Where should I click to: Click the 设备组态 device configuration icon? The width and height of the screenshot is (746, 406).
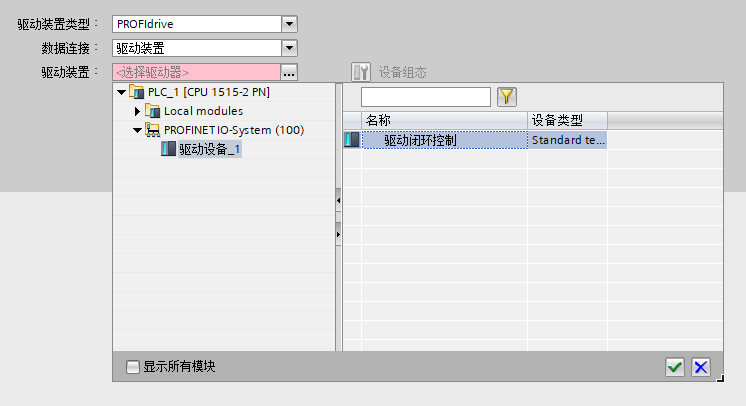point(361,72)
